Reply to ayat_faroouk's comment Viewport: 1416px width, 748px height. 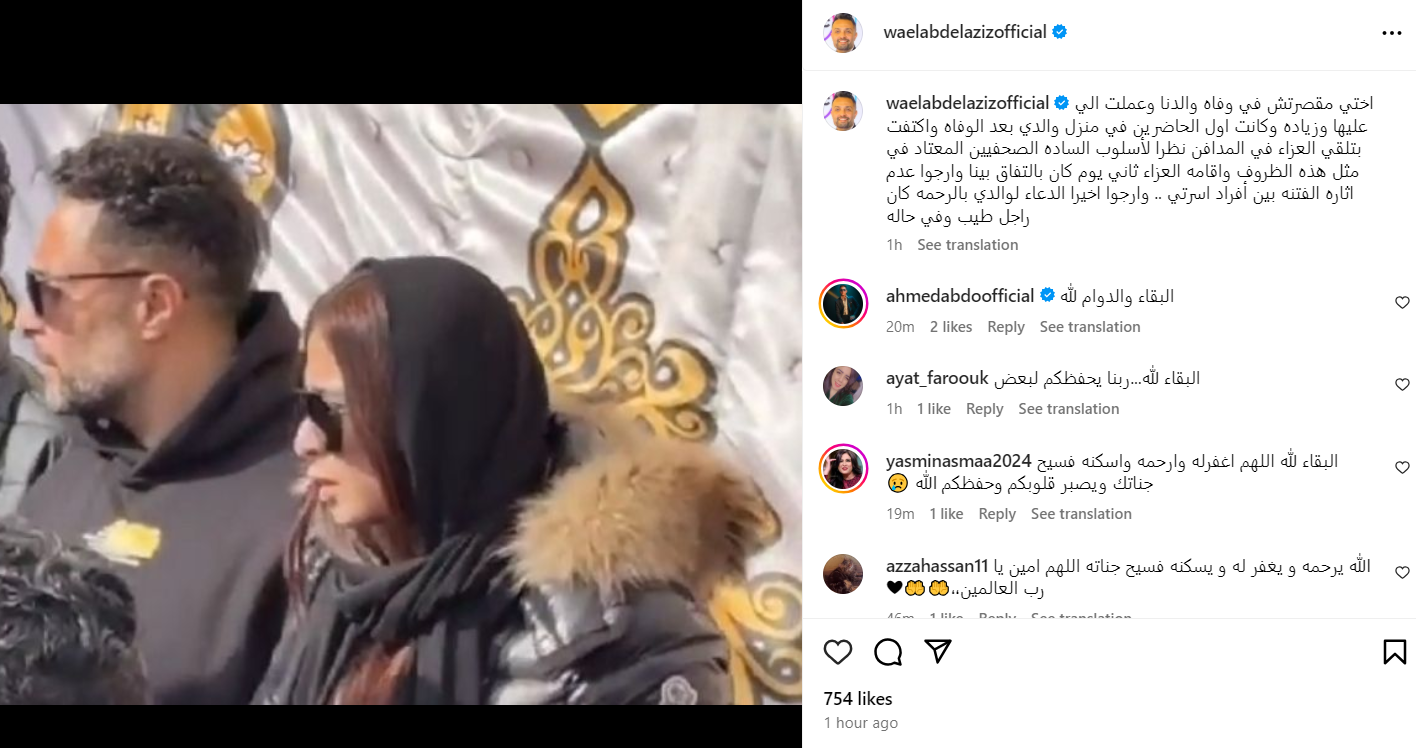(985, 409)
